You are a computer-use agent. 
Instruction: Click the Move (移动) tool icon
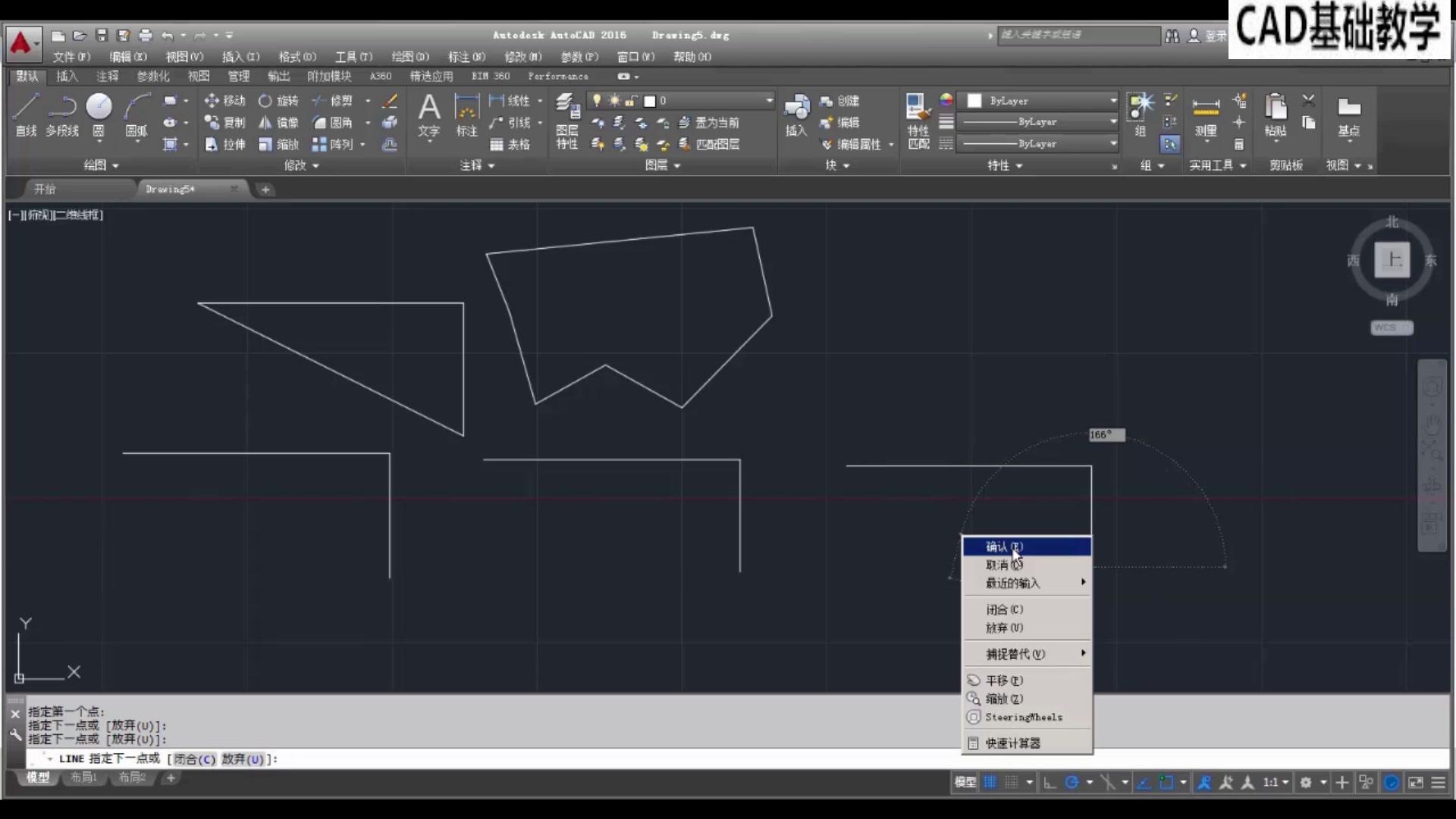212,100
